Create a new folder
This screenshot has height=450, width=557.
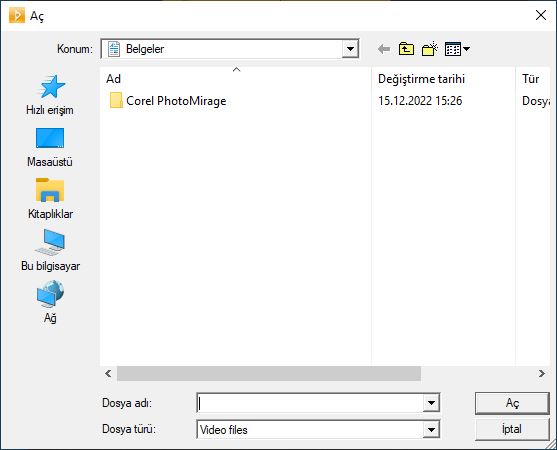click(x=429, y=49)
